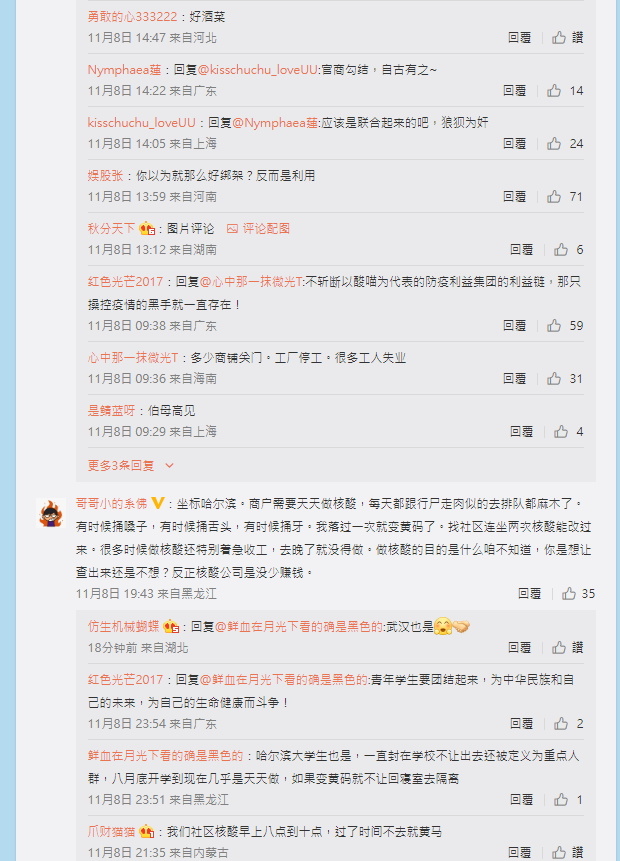Expand 更多3条回复 to show more replies
The width and height of the screenshot is (620, 861).
[x=131, y=466]
